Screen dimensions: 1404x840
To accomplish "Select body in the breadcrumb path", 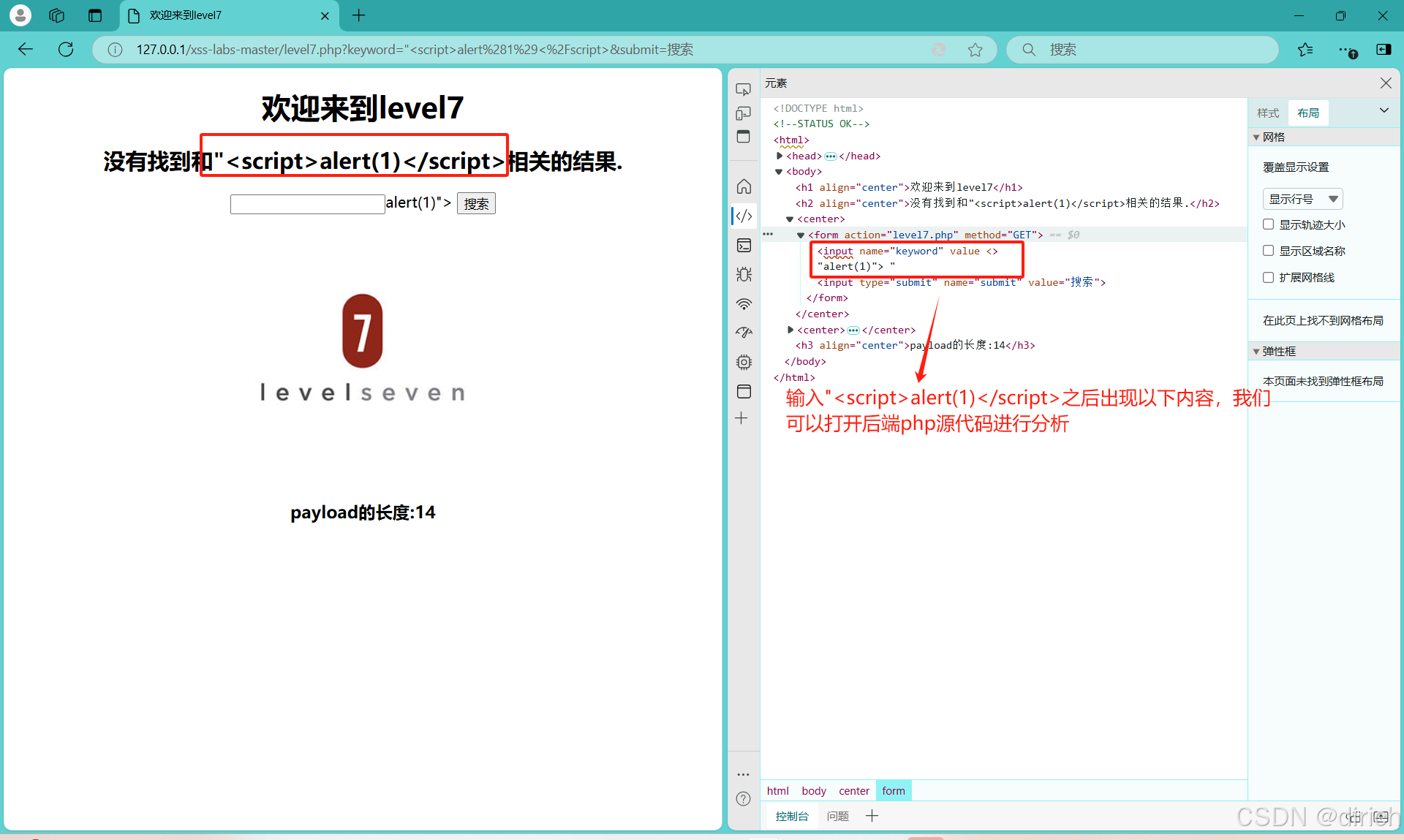I will (x=813, y=791).
